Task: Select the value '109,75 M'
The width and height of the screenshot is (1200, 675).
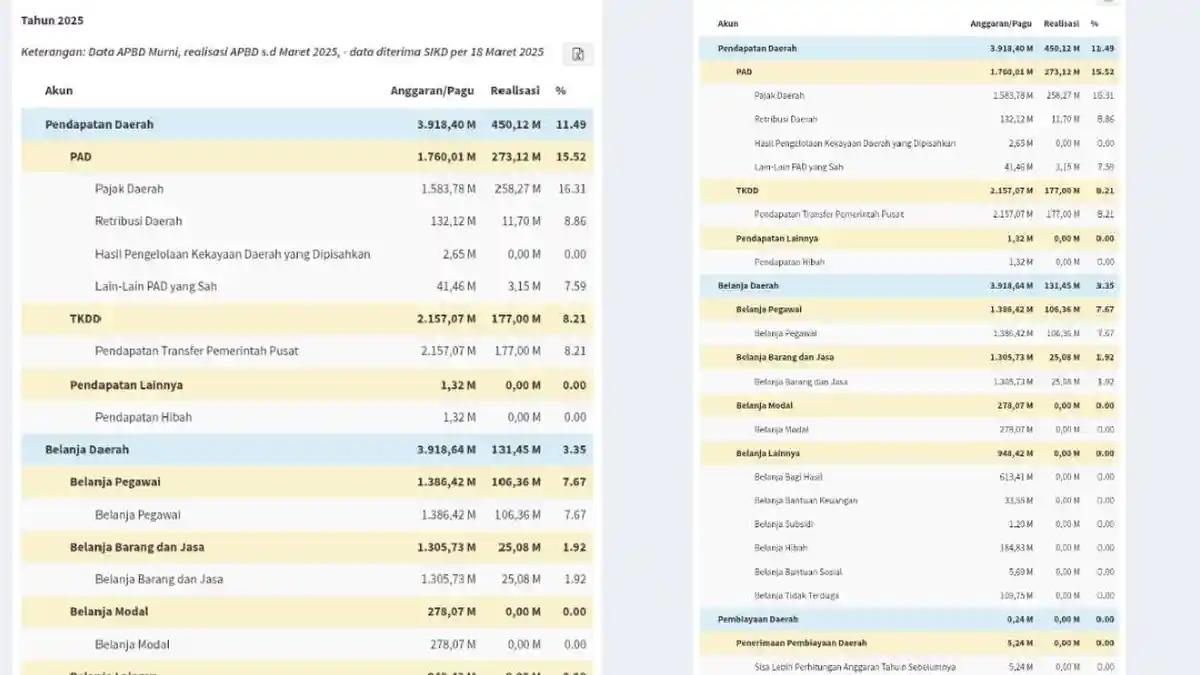Action: point(1015,596)
